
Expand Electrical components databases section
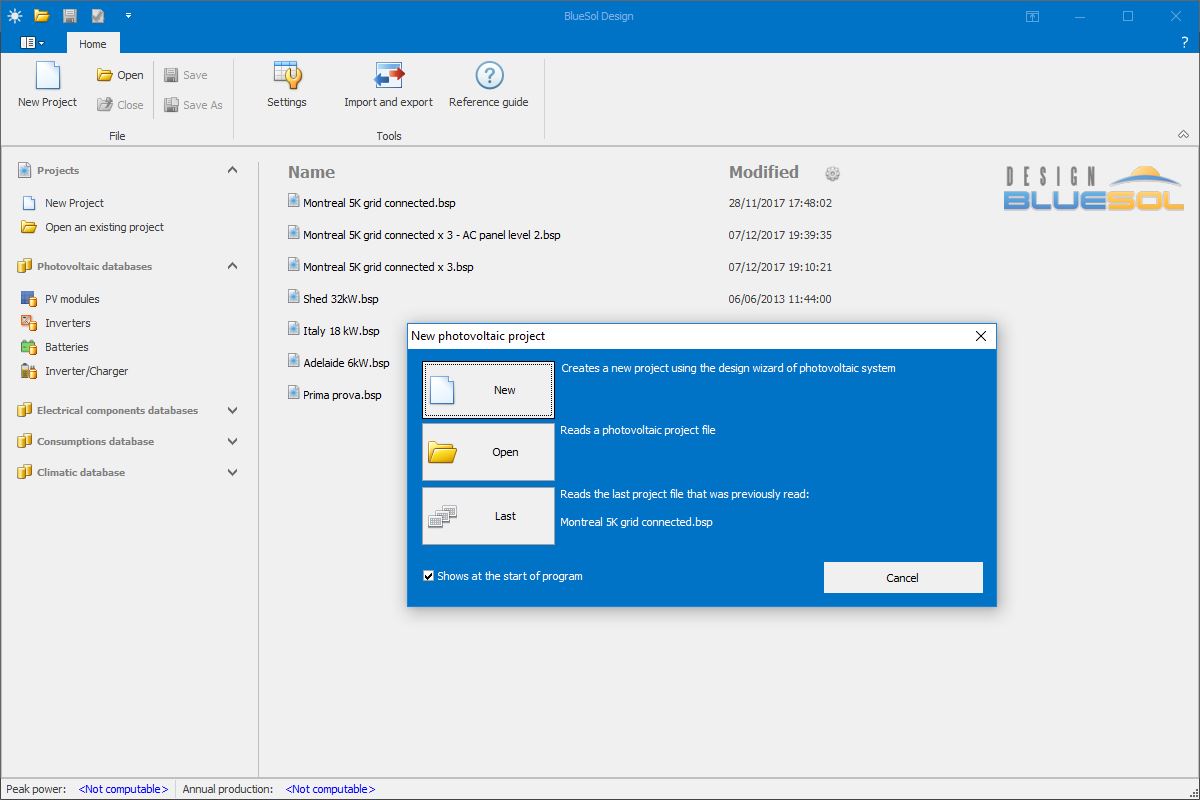tap(232, 410)
